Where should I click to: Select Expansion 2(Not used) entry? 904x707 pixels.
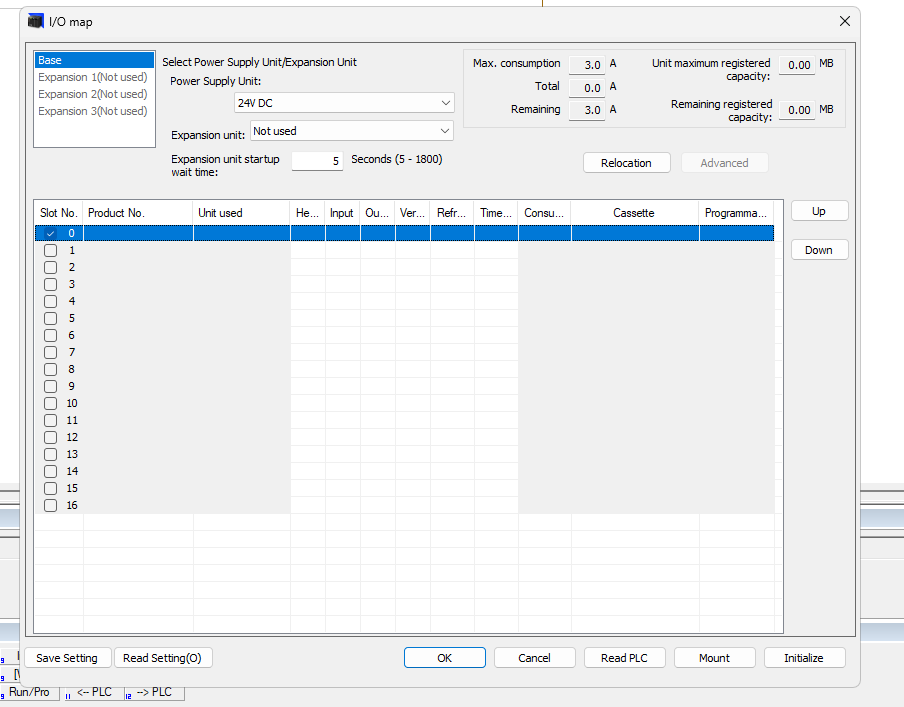93,94
